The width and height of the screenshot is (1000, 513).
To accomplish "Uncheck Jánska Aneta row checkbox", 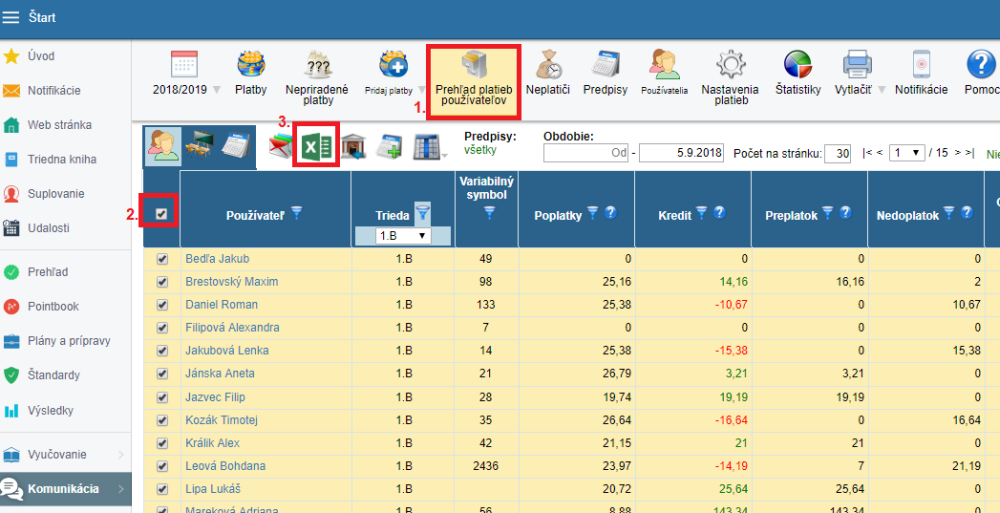I will [x=162, y=374].
